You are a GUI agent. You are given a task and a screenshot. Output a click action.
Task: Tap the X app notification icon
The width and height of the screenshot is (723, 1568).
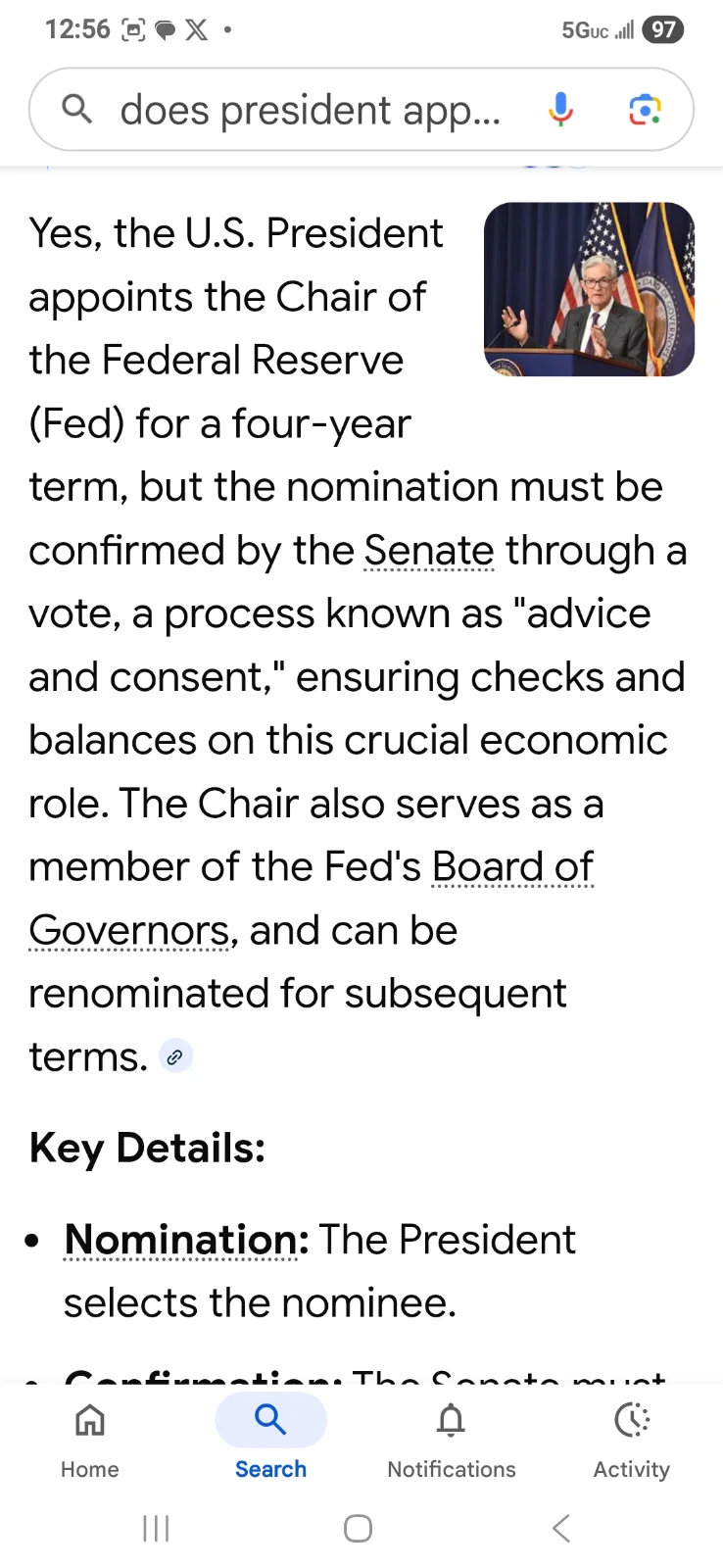[197, 30]
